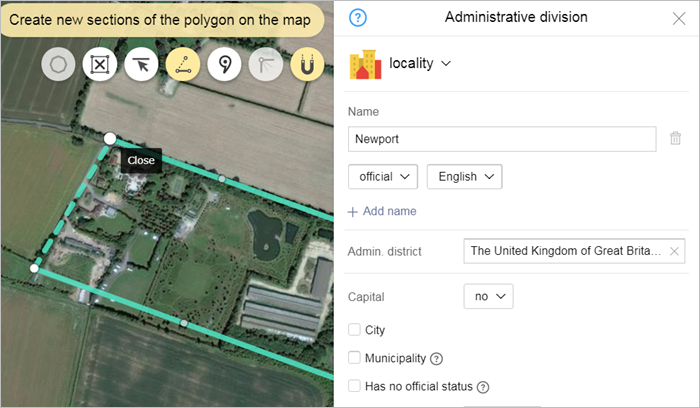The height and width of the screenshot is (408, 700).
Task: Toggle the magnet snapping tool
Action: pyautogui.click(x=307, y=66)
